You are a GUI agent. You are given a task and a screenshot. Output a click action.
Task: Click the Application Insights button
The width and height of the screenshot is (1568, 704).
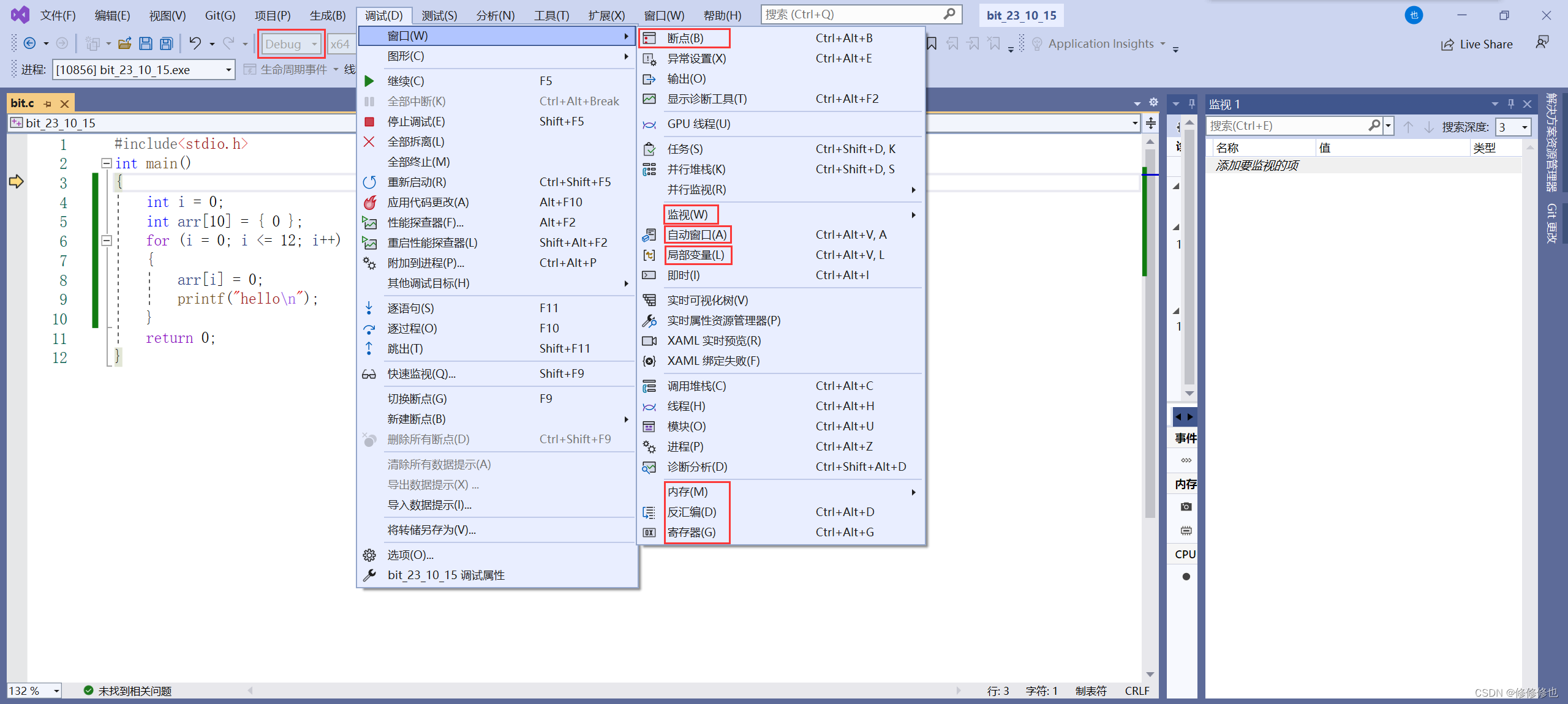pos(1100,43)
